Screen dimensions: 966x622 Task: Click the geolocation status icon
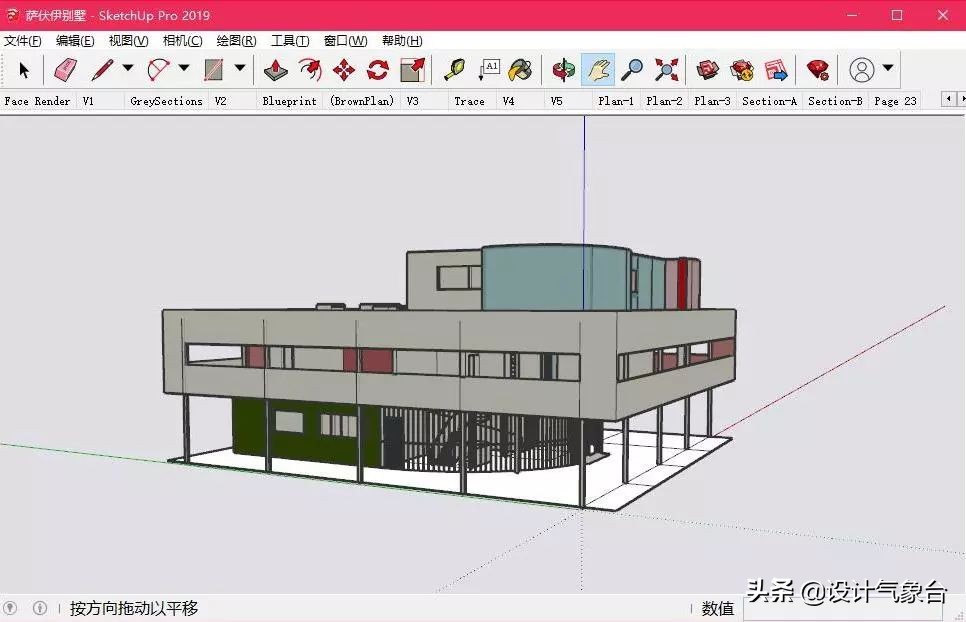pos(10,608)
